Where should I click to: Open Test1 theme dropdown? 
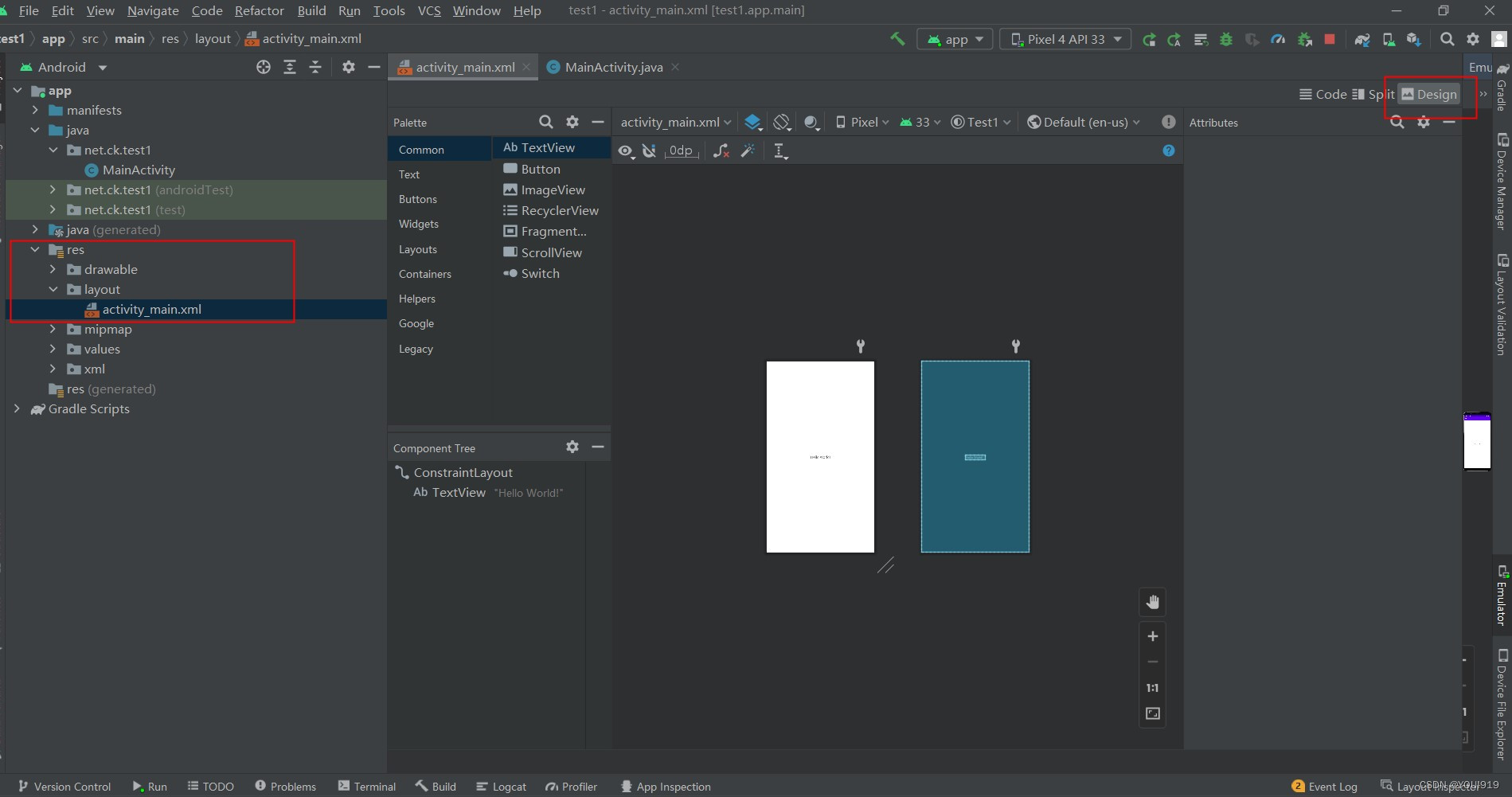click(981, 122)
